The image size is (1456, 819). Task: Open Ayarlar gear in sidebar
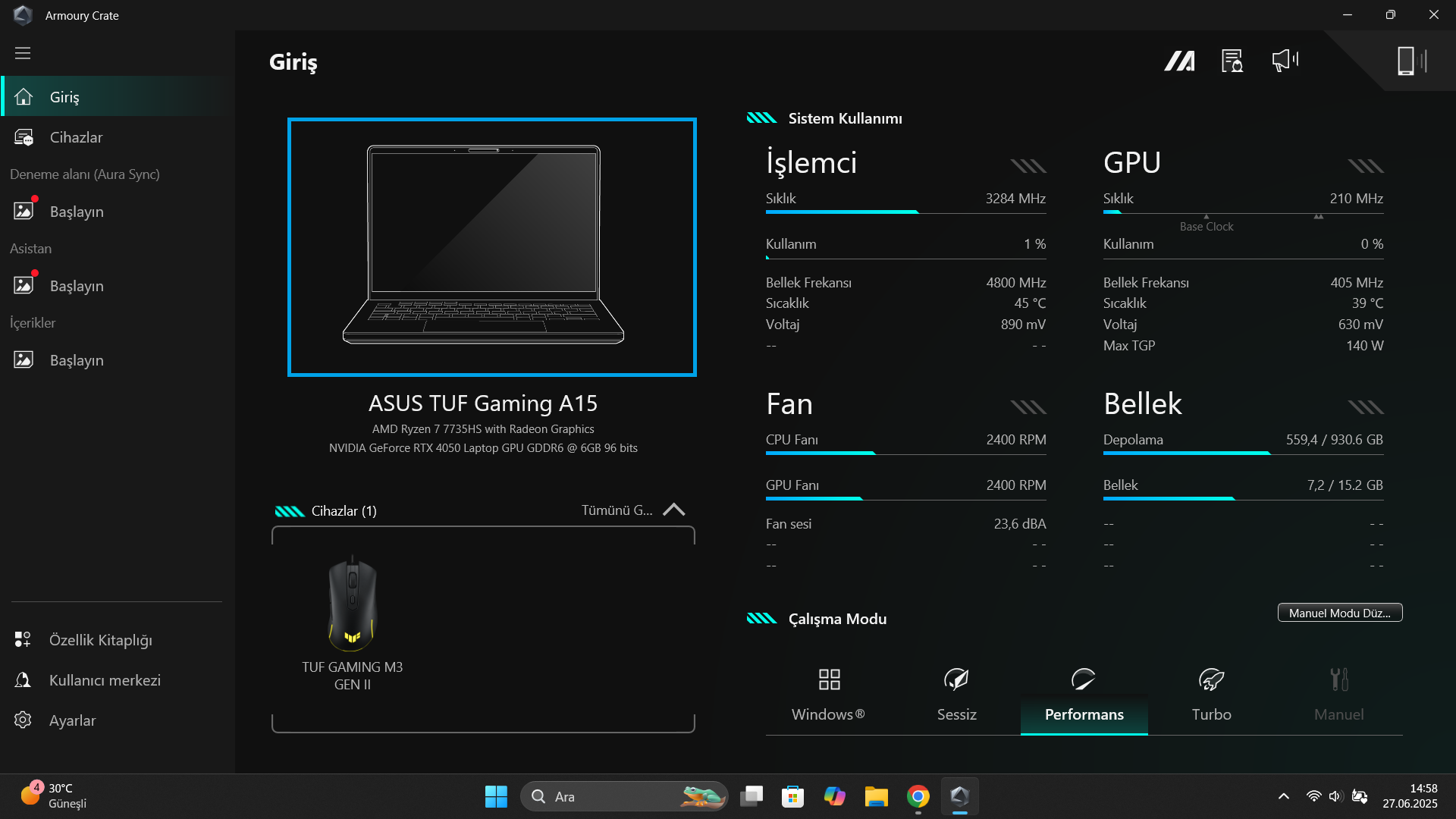(x=23, y=720)
